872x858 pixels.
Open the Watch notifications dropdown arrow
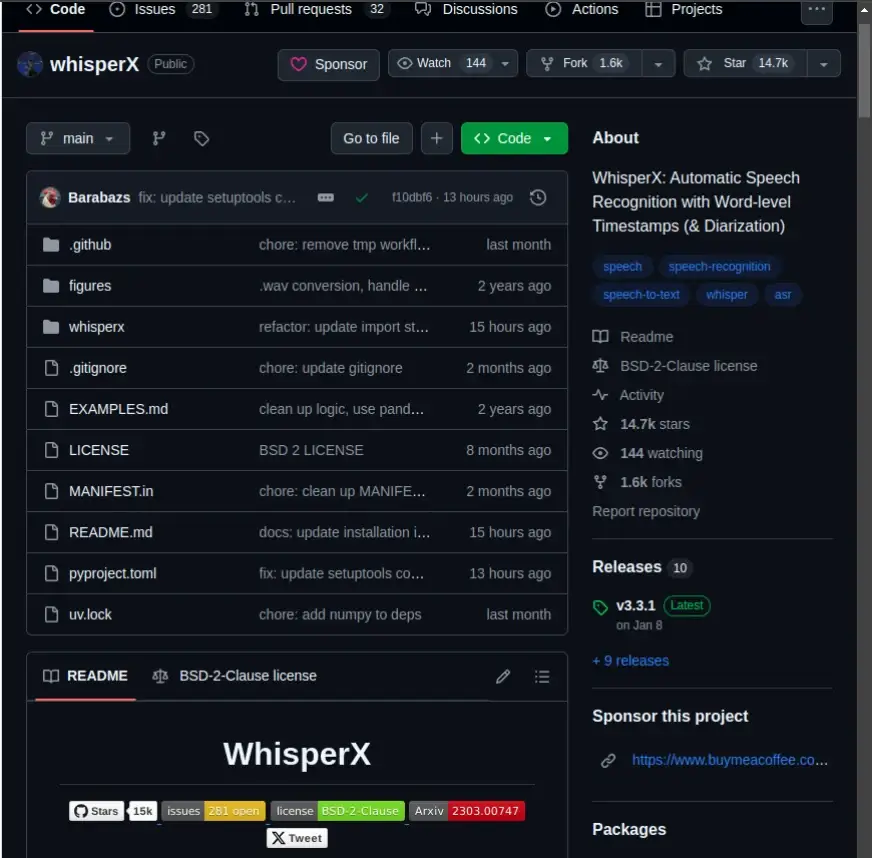point(505,63)
